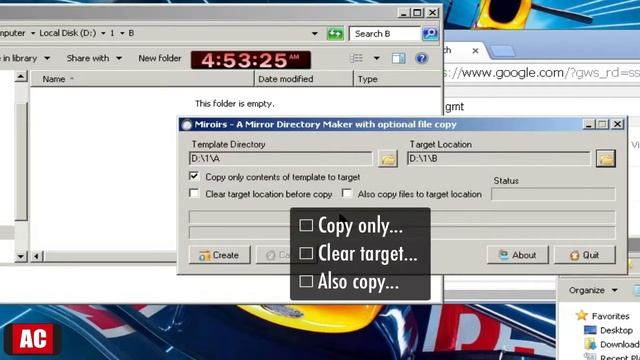The height and width of the screenshot is (360, 640).
Task: Click the Miroirs title bar app icon
Action: pos(187,125)
